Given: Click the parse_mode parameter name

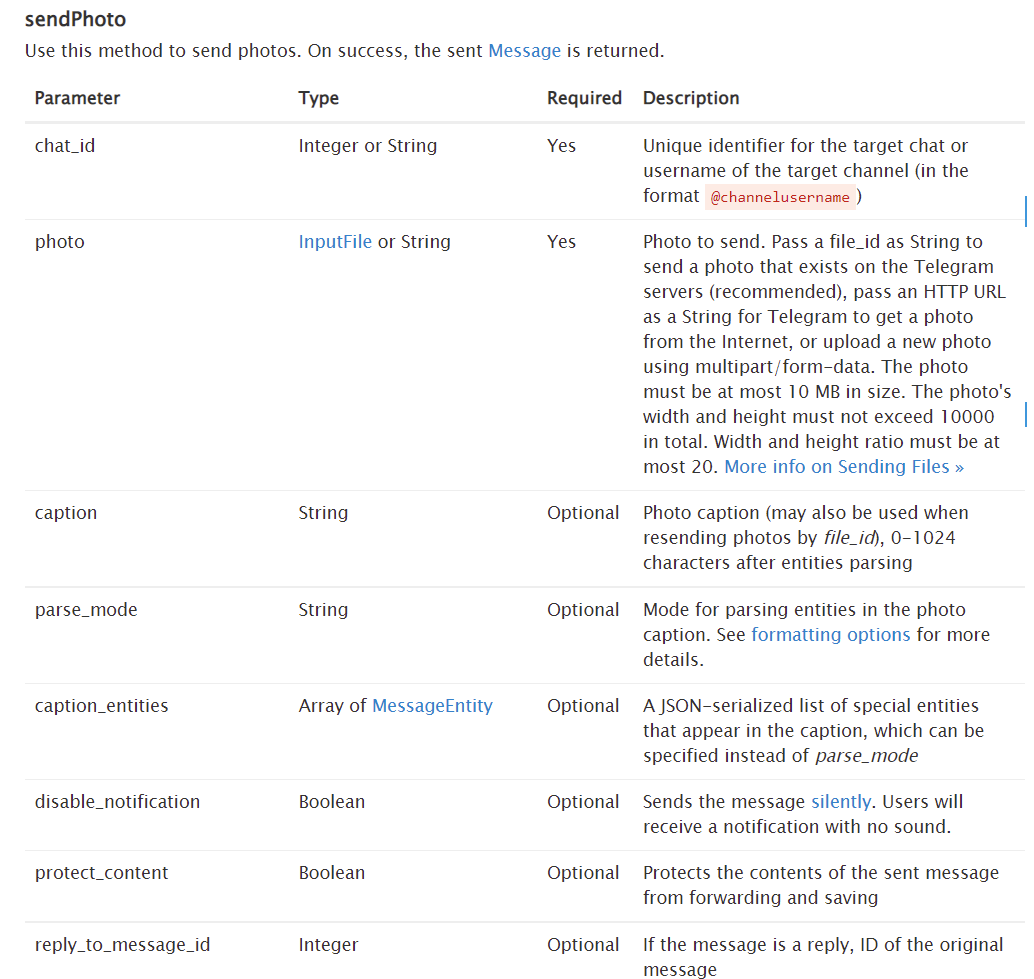Looking at the screenshot, I should (x=86, y=610).
